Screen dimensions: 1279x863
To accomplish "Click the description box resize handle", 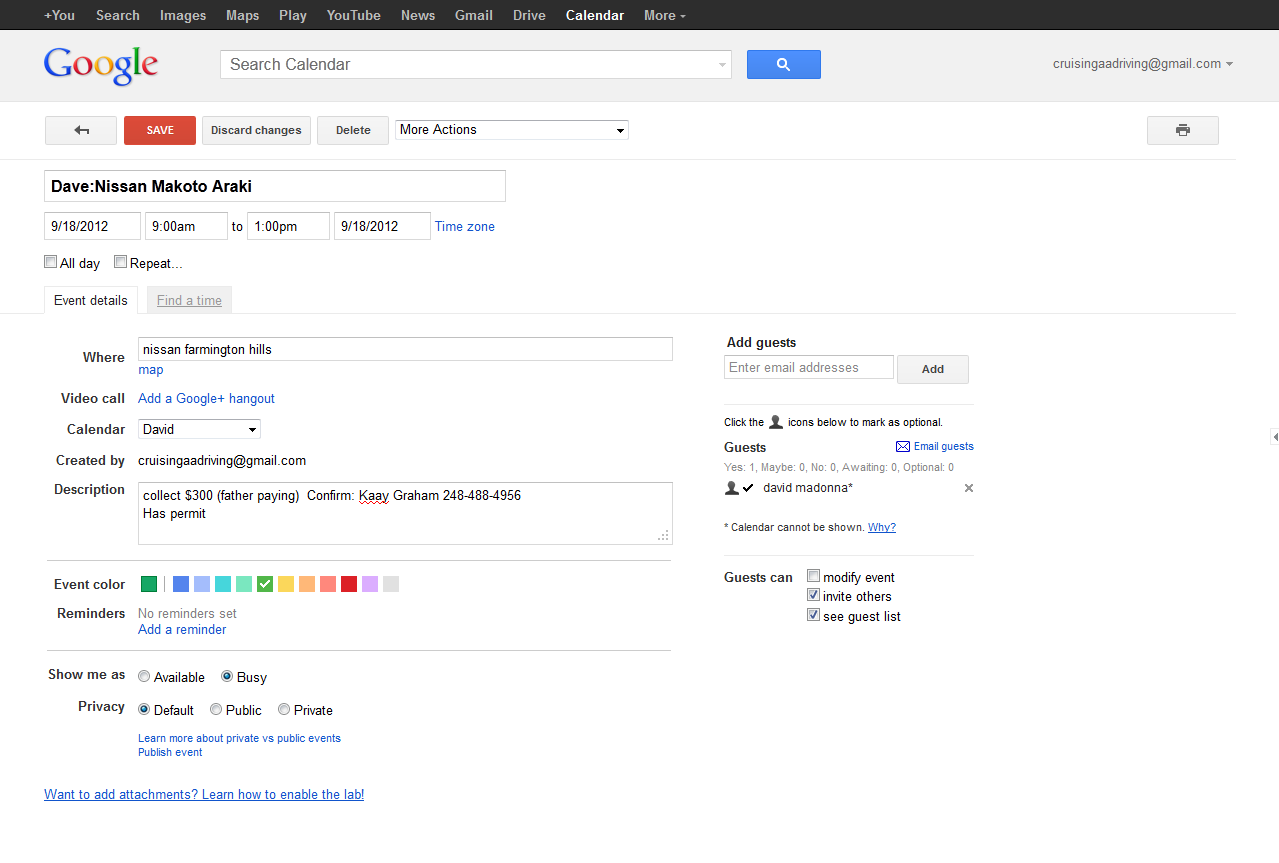I will pyautogui.click(x=663, y=536).
